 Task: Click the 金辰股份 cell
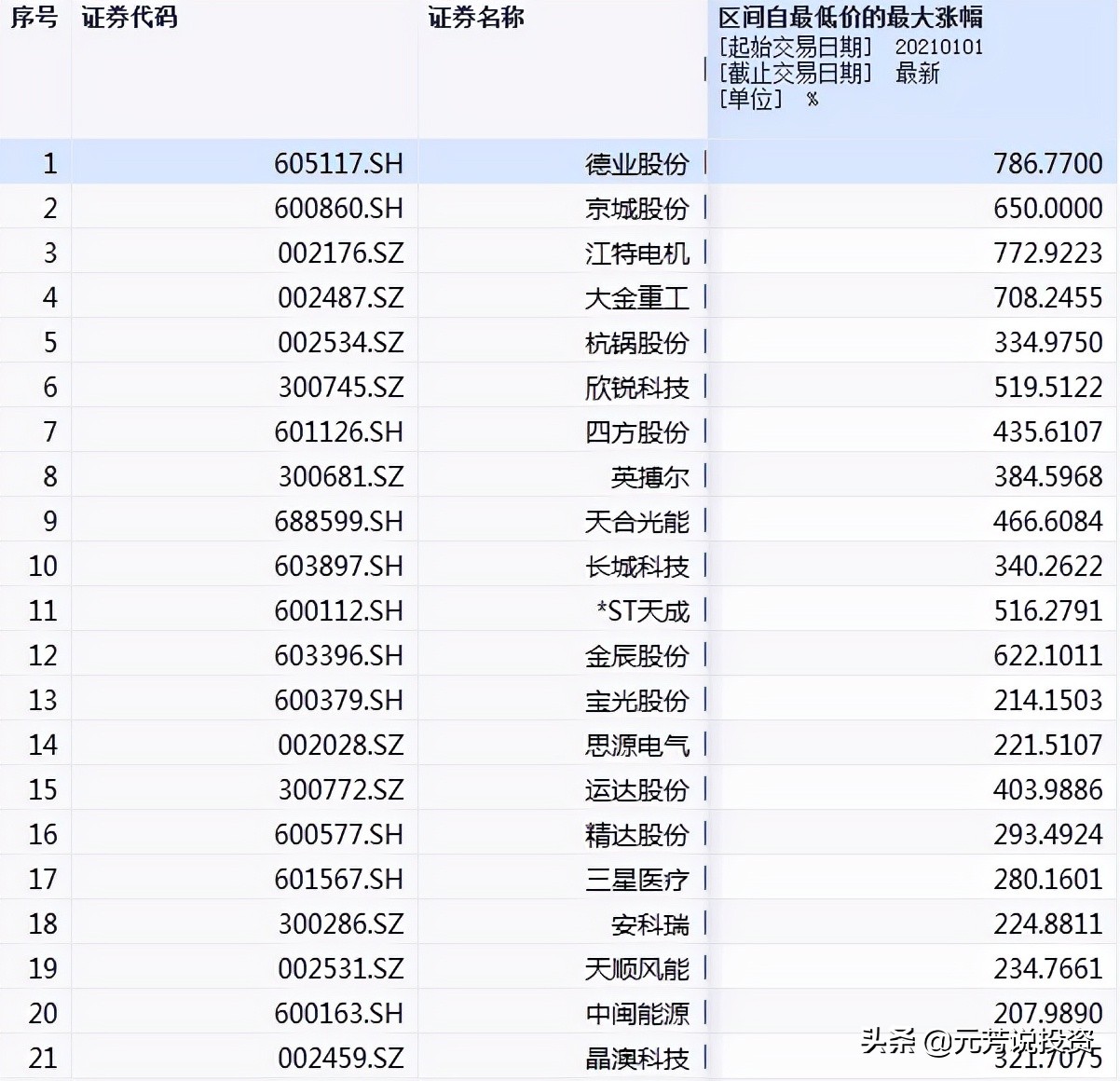tap(637, 656)
